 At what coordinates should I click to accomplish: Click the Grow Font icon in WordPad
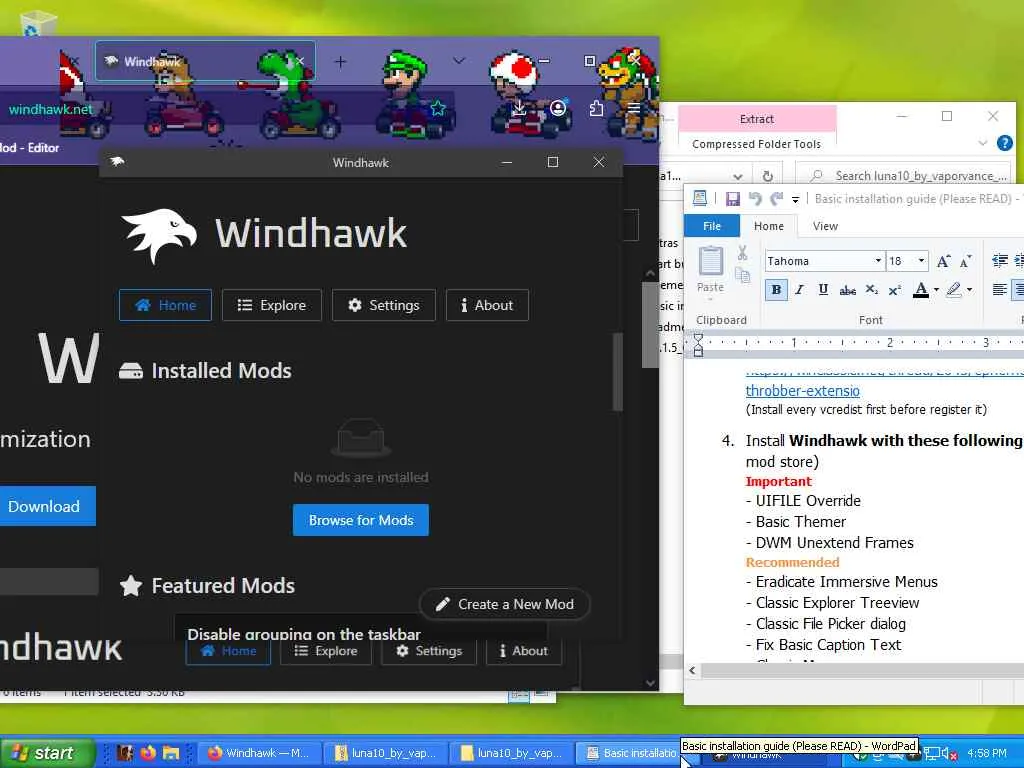tap(943, 261)
